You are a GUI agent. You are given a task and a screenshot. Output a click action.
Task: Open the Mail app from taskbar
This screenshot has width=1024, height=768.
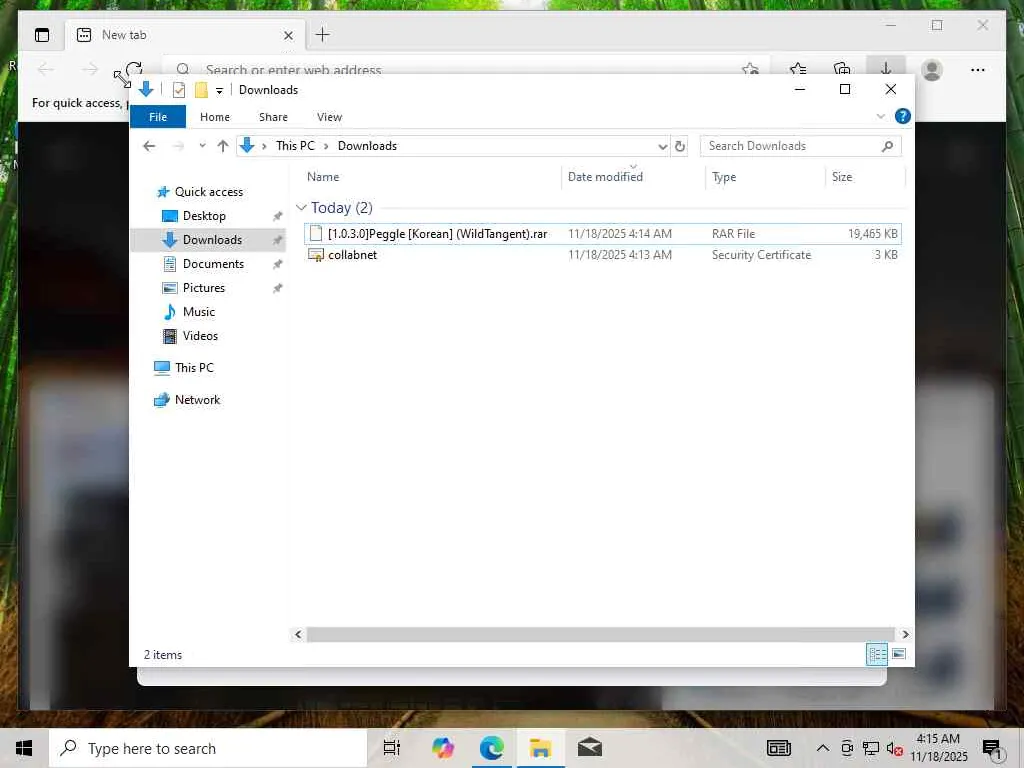coord(590,748)
